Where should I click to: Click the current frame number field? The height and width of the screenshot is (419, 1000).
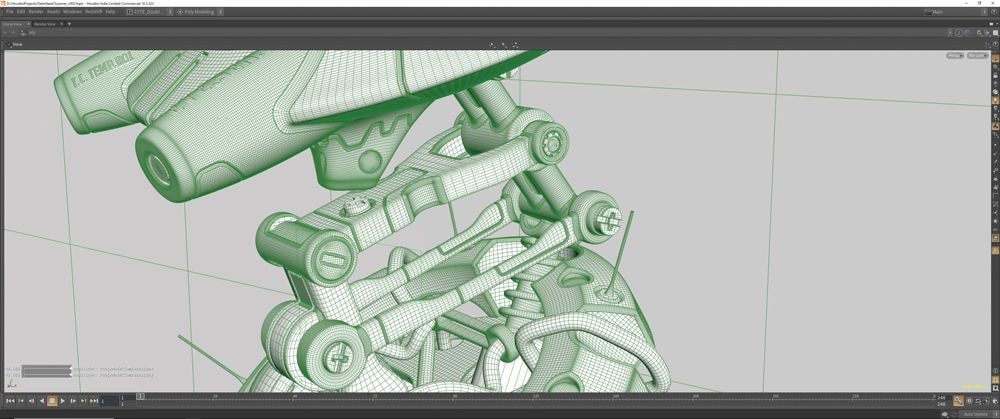(110, 401)
